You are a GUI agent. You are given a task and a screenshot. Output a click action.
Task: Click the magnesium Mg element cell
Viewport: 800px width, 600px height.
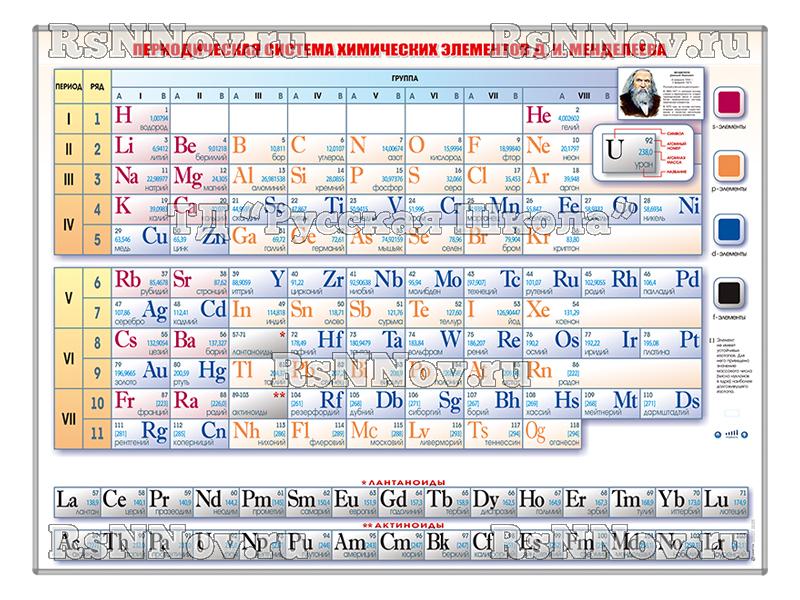point(199,179)
